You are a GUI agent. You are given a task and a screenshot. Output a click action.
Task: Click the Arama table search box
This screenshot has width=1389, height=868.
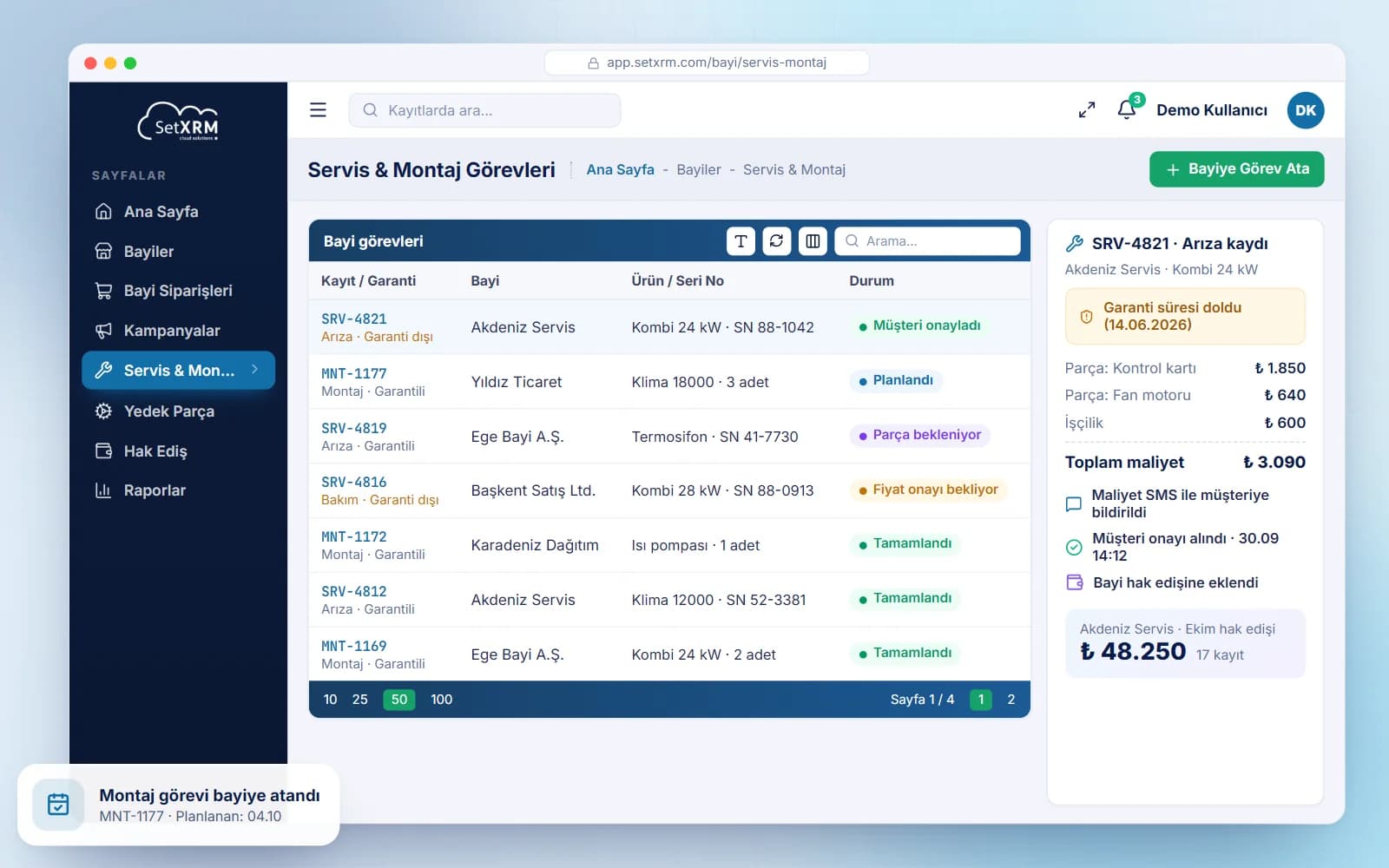point(927,241)
